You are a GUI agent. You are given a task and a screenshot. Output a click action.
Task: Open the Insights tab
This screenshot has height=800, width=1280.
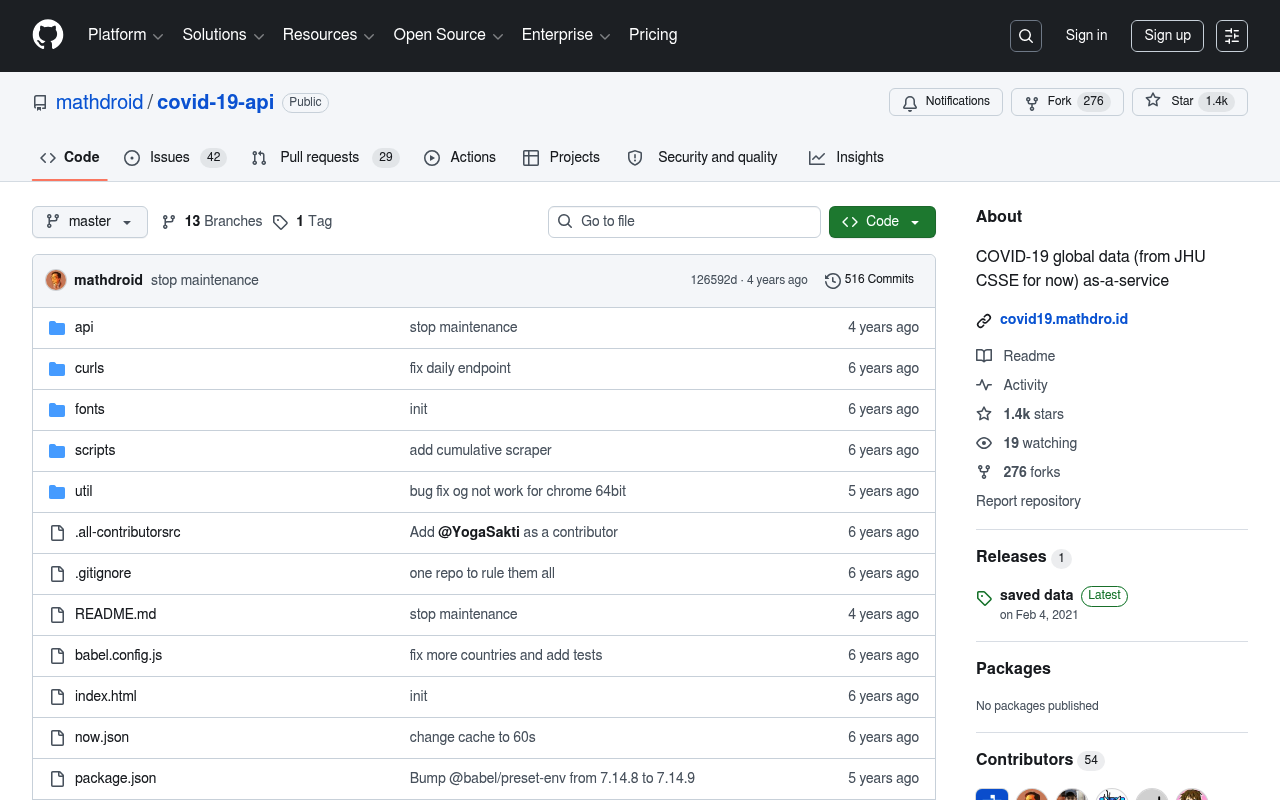[x=846, y=158]
